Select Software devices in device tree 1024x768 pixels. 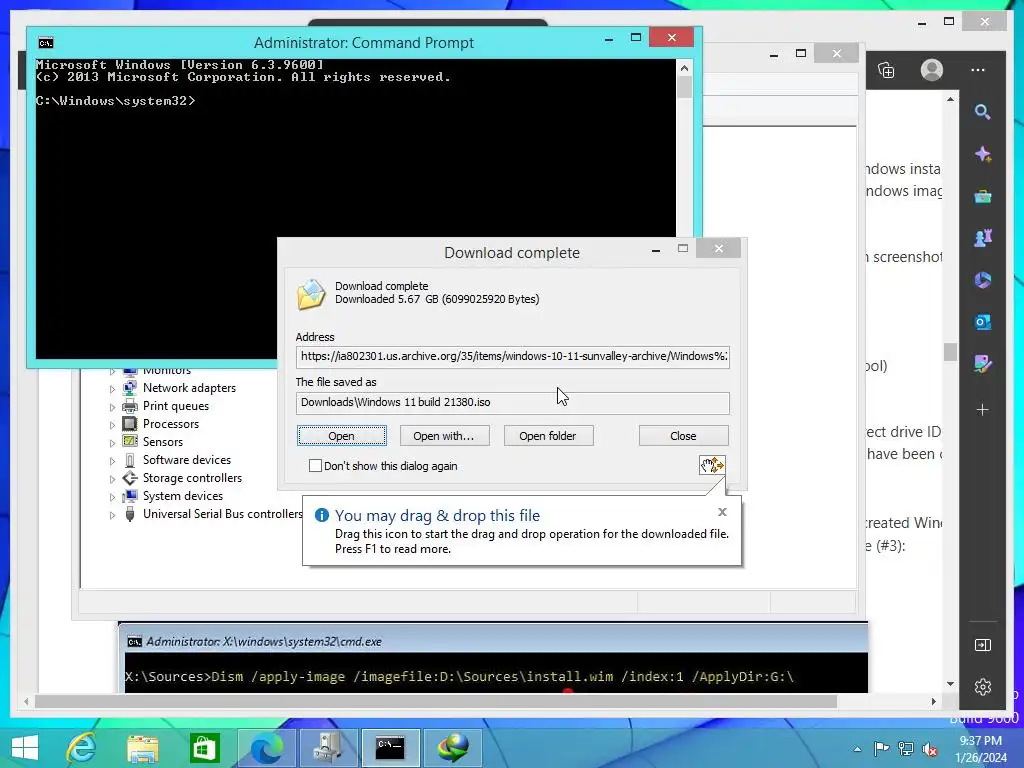(x=187, y=460)
